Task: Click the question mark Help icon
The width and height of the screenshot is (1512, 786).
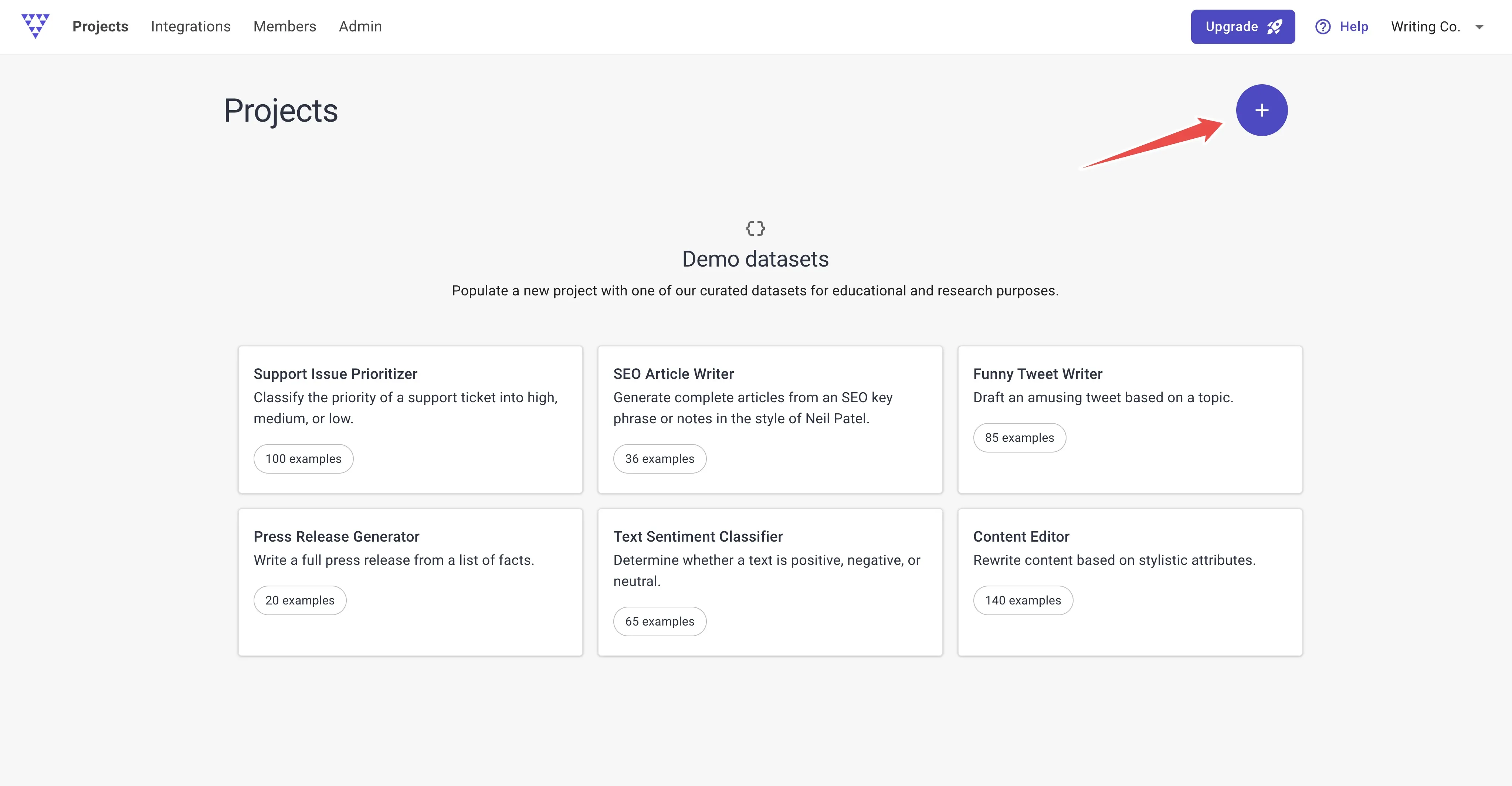Action: pos(1322,27)
